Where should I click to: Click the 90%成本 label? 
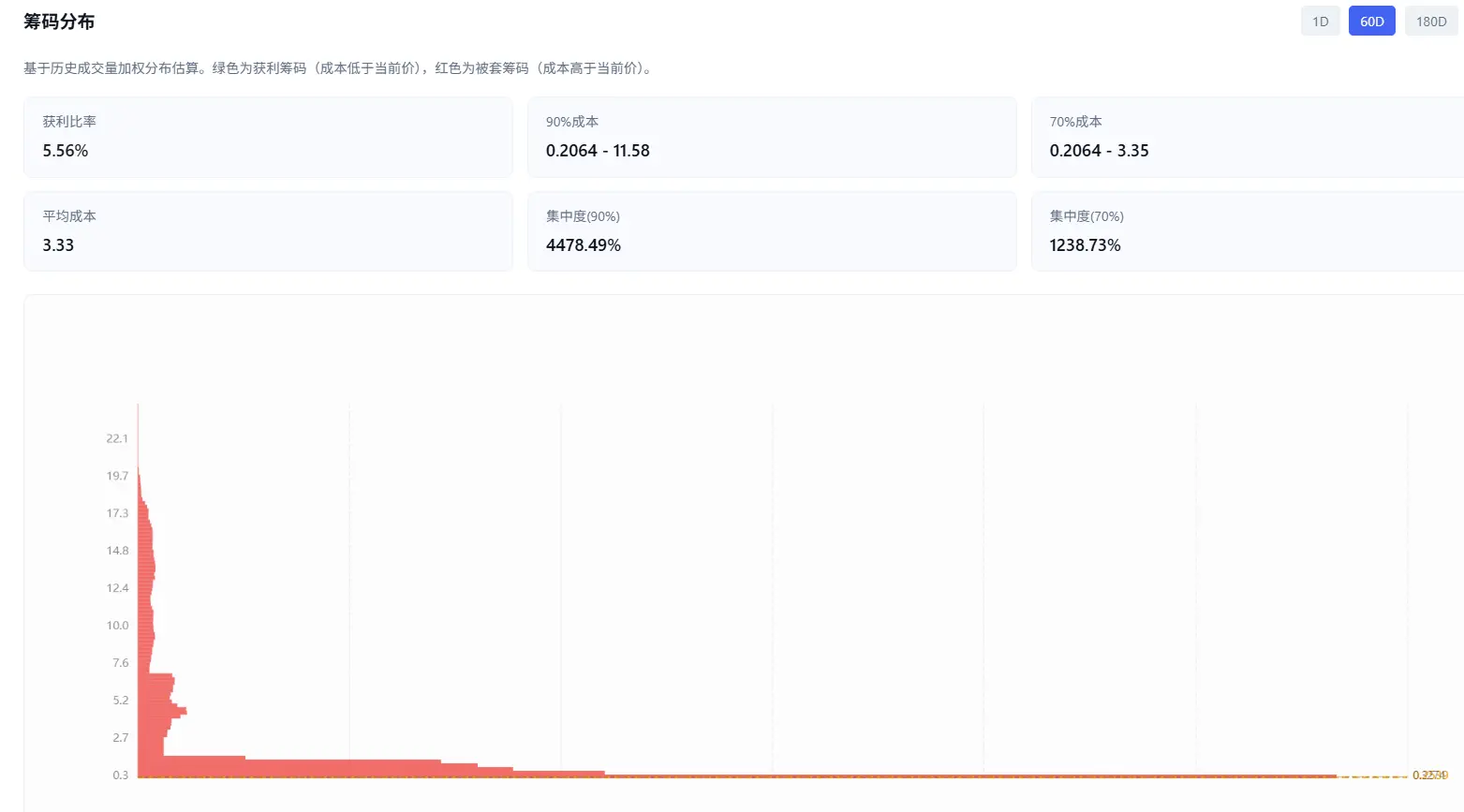coord(572,122)
